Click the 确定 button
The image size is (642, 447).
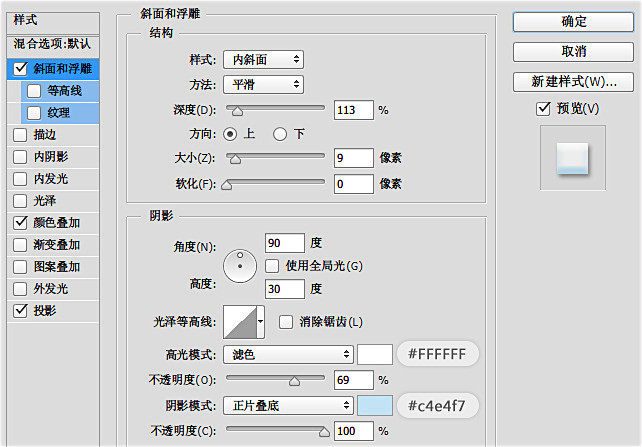click(573, 22)
